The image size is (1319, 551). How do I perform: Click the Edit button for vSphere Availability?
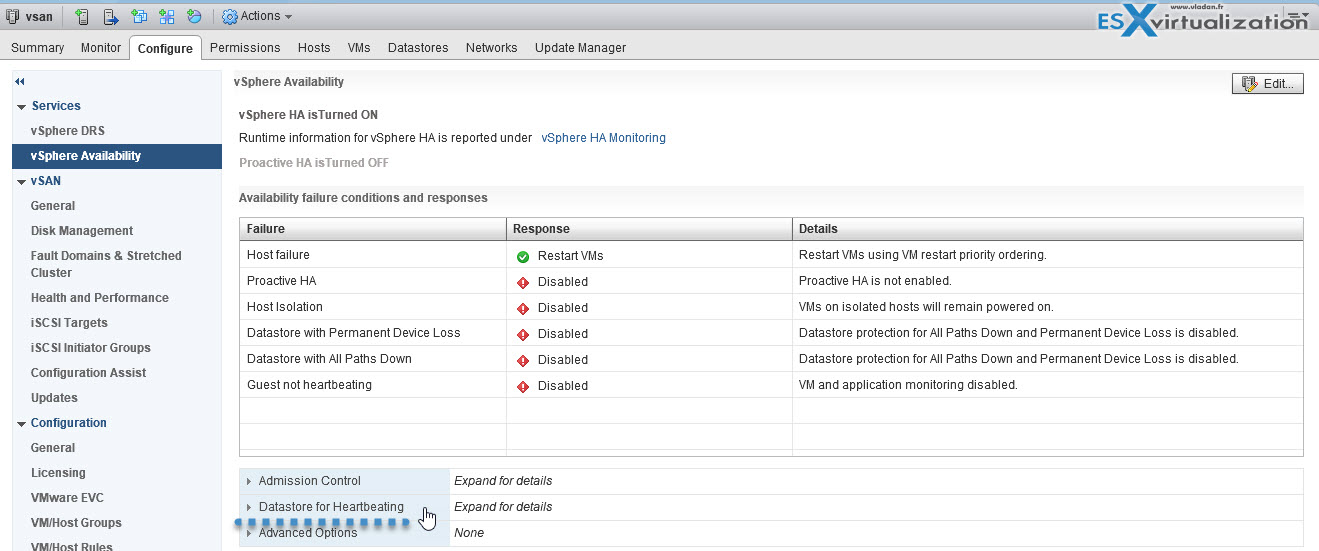coord(1268,84)
